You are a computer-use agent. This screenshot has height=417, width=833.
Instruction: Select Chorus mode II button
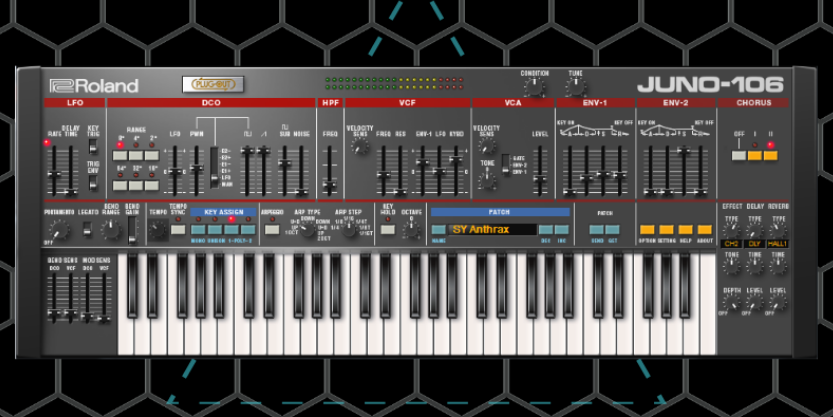[x=770, y=156]
